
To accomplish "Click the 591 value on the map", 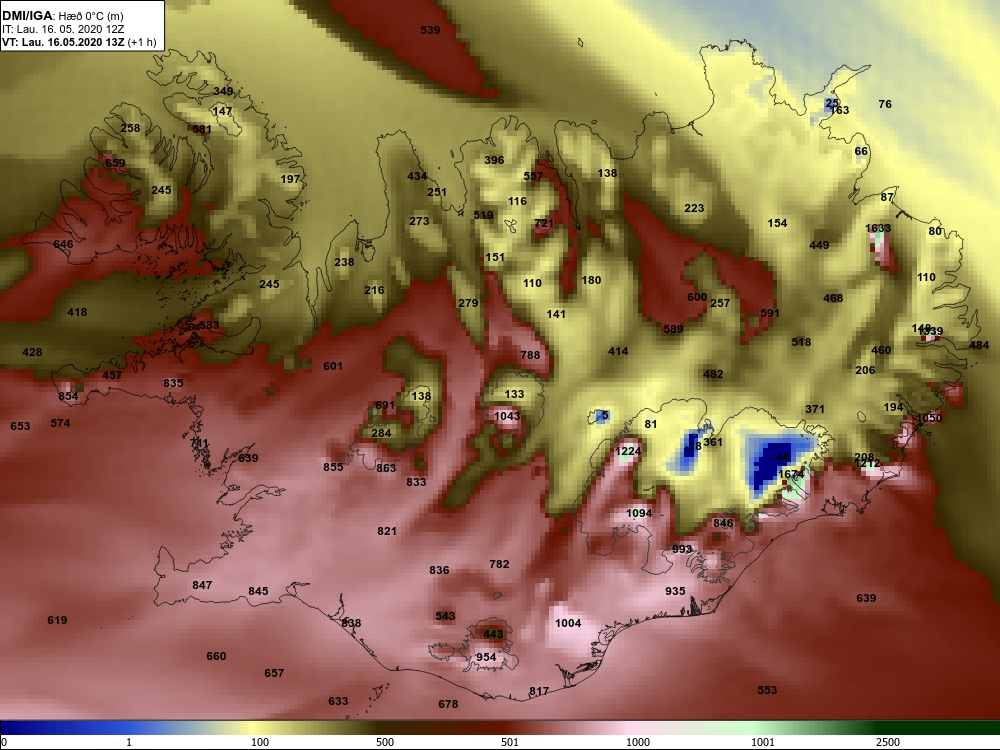I will tap(770, 313).
